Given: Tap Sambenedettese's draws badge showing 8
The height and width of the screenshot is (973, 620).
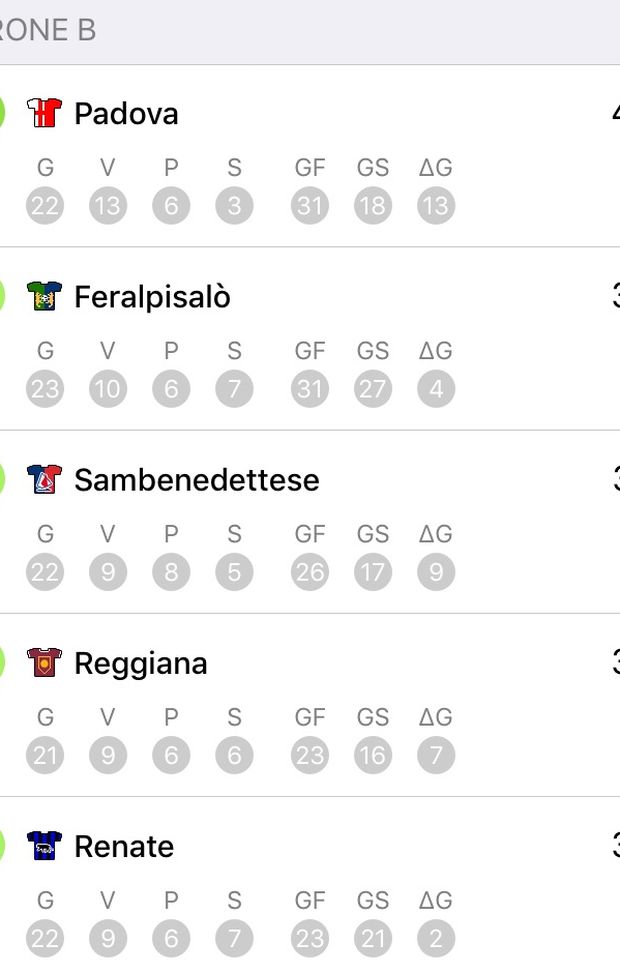Looking at the screenshot, I should tap(171, 572).
